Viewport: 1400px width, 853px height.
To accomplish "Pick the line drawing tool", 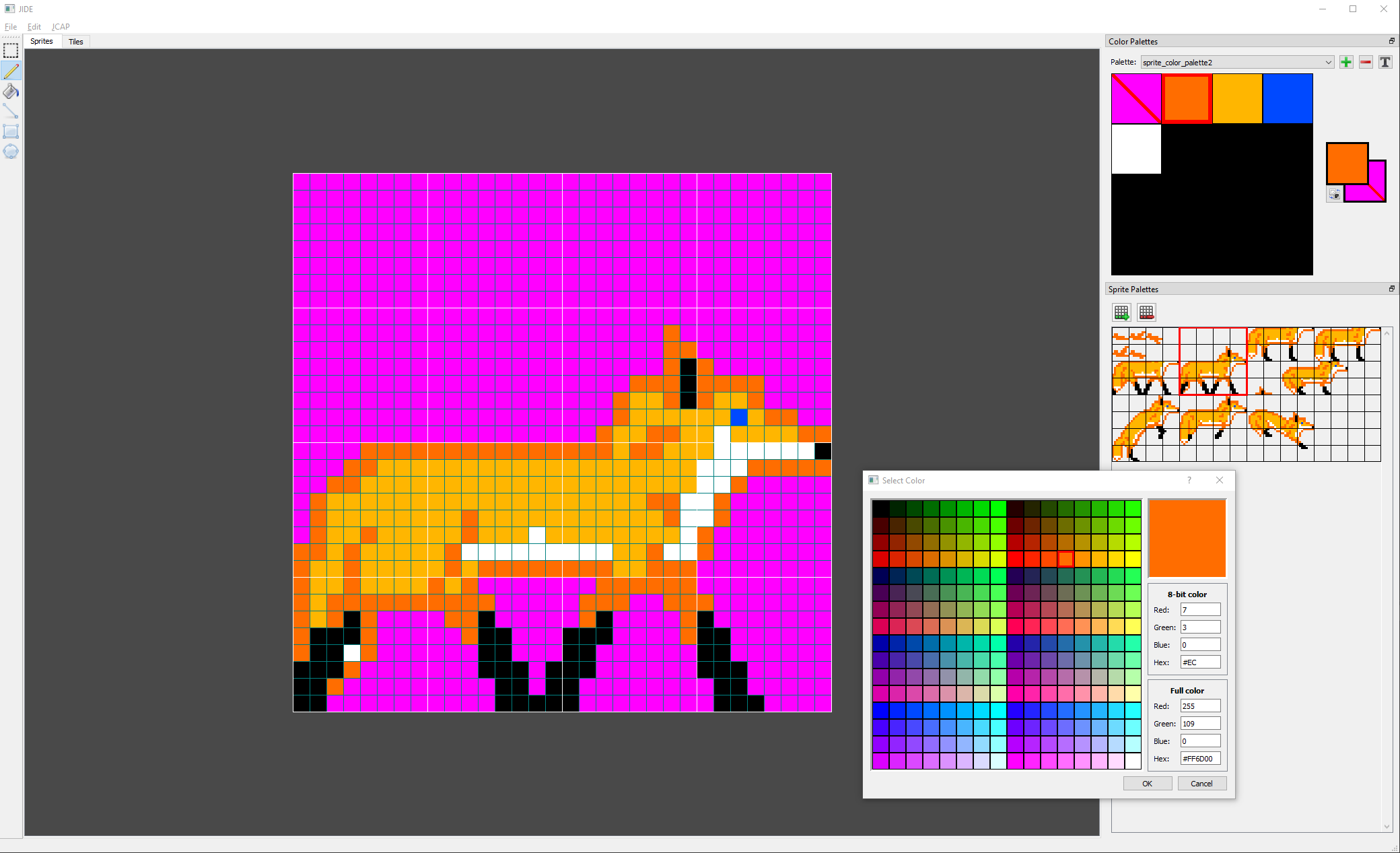I will (11, 111).
